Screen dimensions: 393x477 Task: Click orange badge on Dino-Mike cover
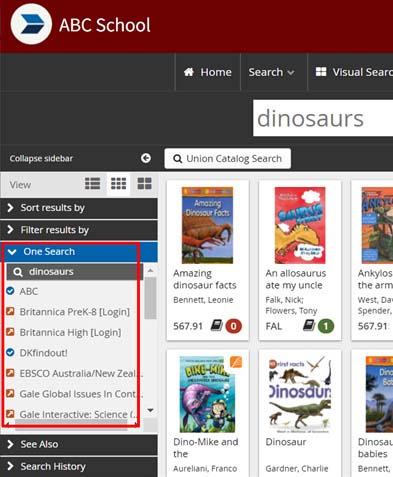[236, 362]
